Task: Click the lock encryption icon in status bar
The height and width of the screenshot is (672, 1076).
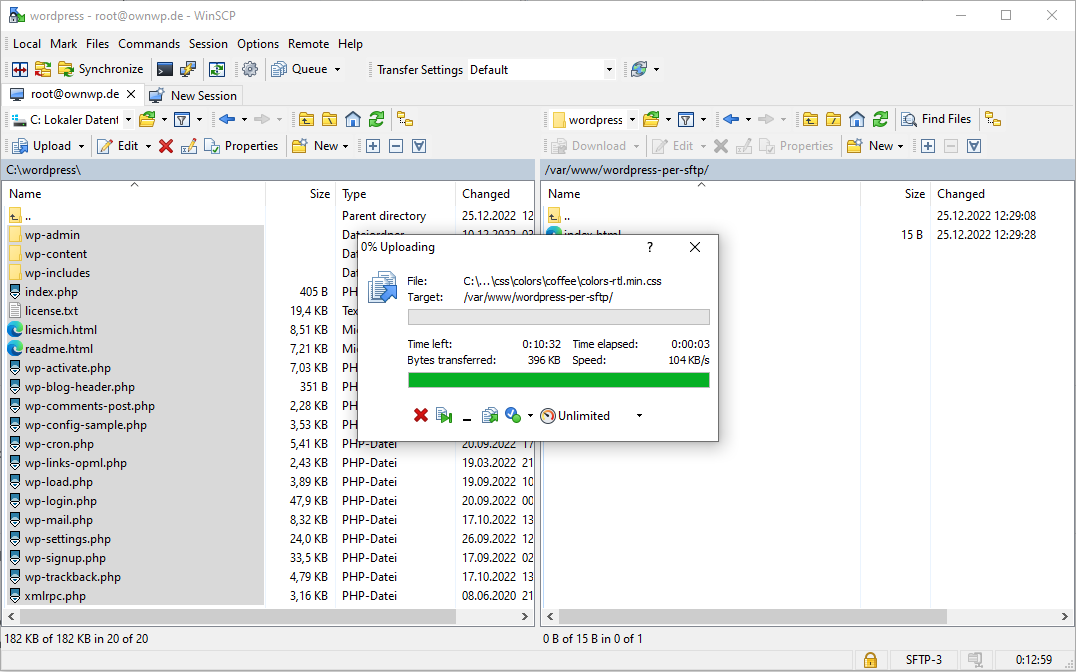Action: [869, 660]
